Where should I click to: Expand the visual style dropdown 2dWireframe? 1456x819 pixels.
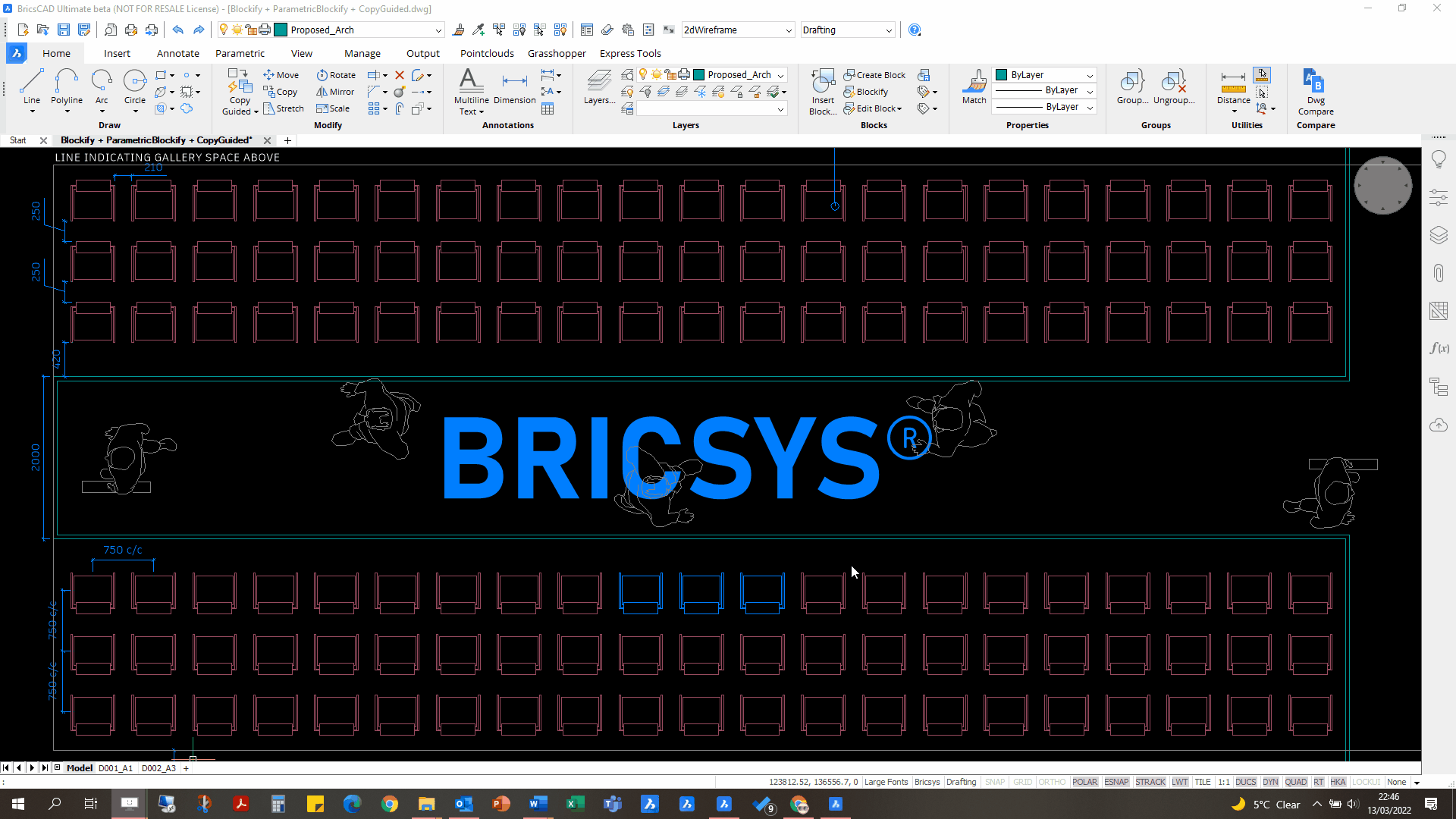(789, 29)
